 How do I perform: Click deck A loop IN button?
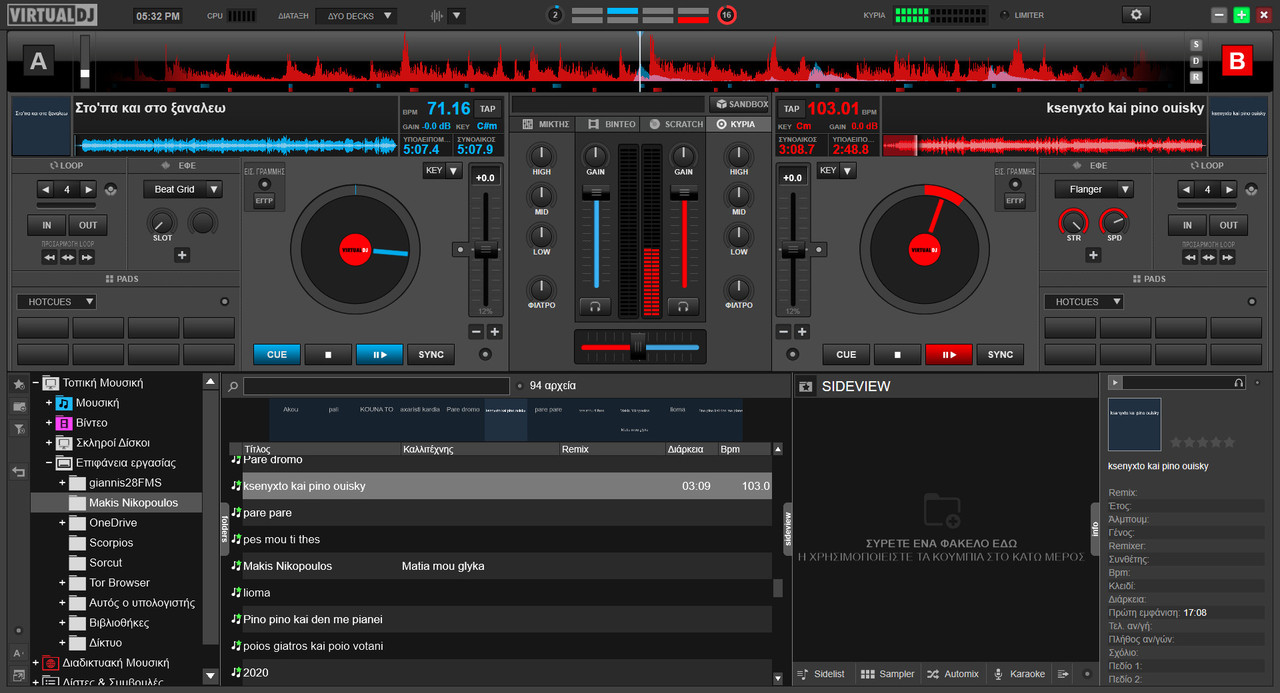[x=46, y=225]
